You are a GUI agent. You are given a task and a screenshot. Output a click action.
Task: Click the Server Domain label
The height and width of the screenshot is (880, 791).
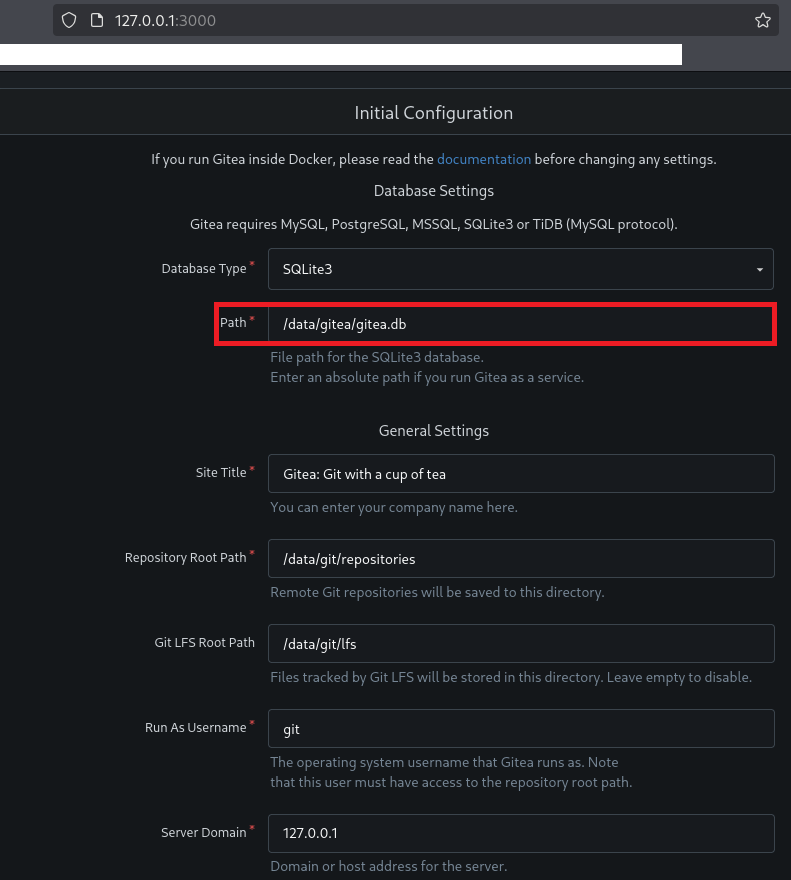pos(203,833)
